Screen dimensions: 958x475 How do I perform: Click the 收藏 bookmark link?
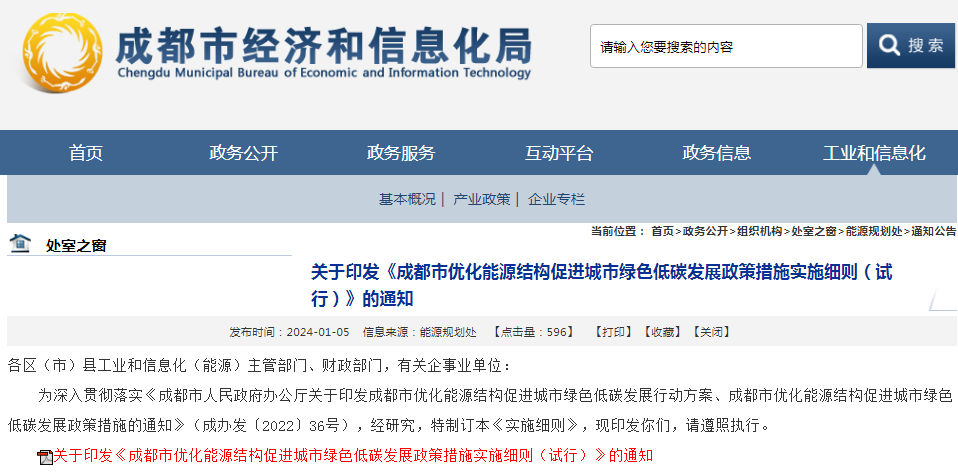click(661, 332)
